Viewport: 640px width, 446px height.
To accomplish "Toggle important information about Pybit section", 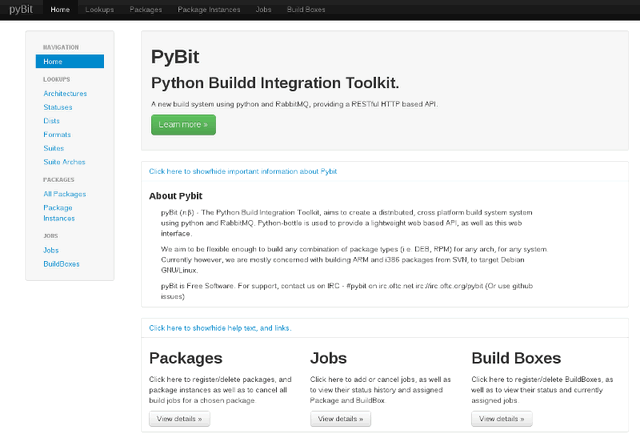I will (243, 171).
